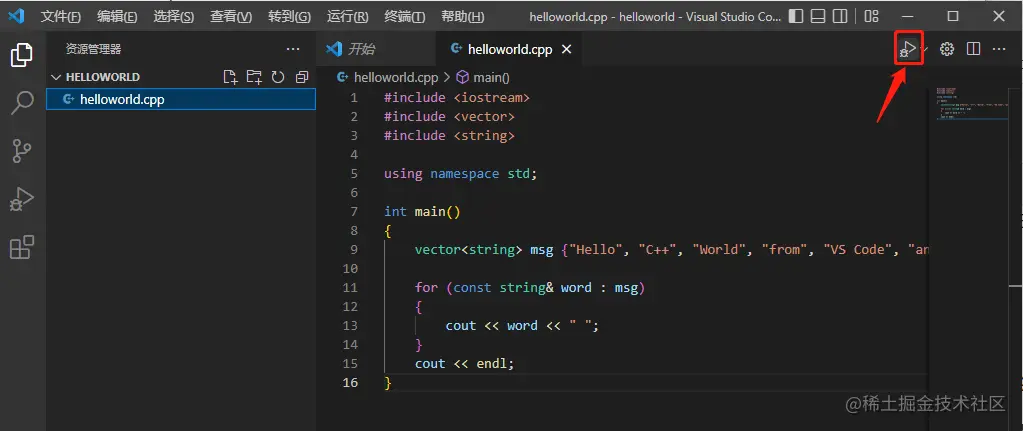Open the Extensions view
The width and height of the screenshot is (1023, 431).
(x=22, y=248)
